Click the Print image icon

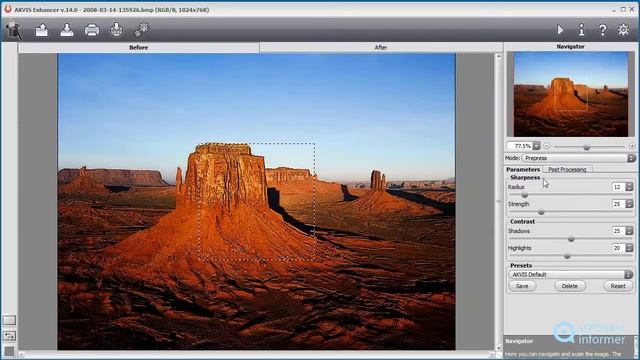tap(92, 30)
